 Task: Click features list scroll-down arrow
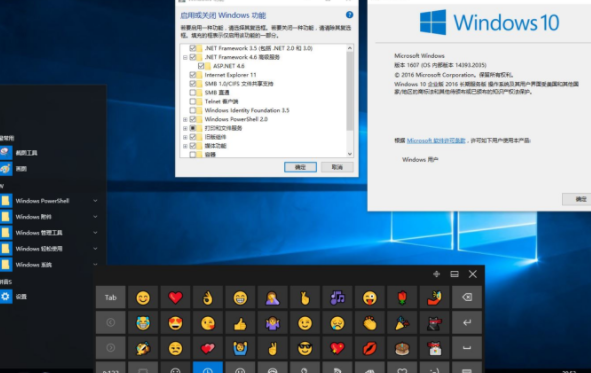point(350,154)
